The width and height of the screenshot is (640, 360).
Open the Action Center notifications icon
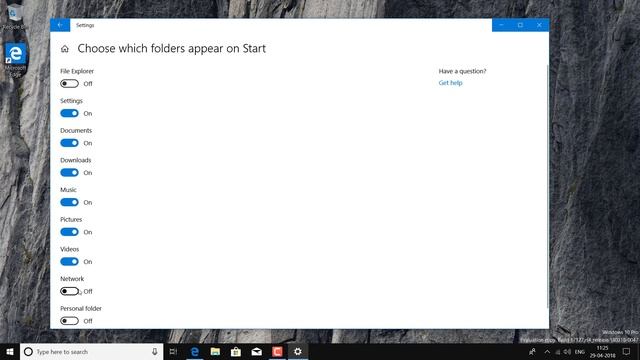pyautogui.click(x=627, y=351)
